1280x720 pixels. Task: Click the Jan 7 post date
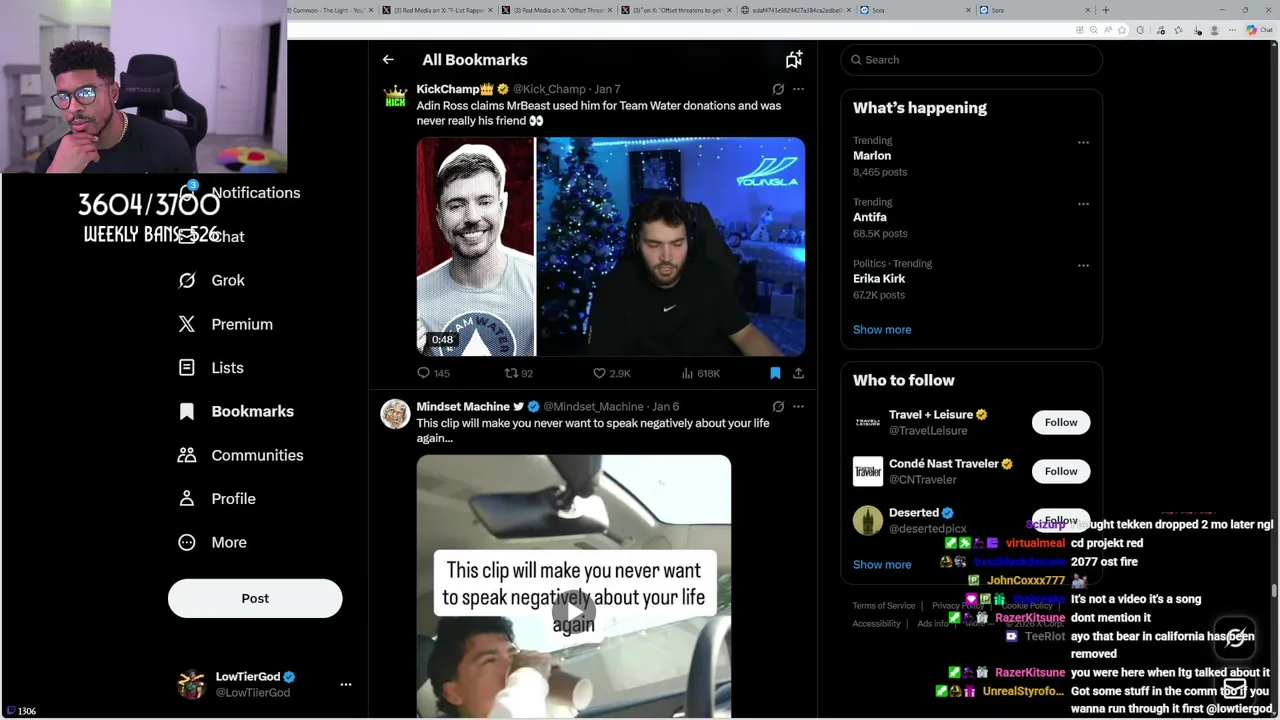point(607,89)
